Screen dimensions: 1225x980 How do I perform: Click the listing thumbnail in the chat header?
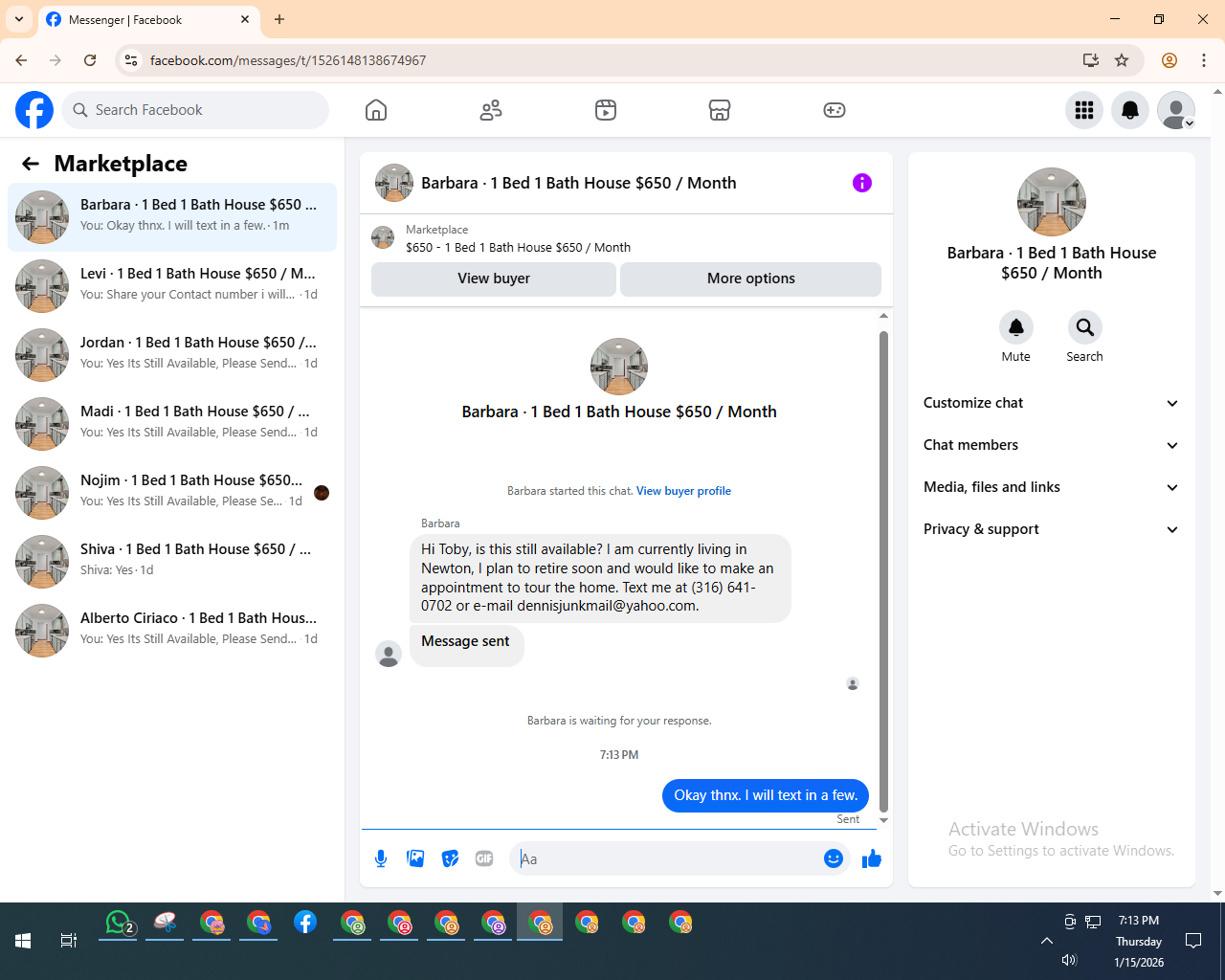(x=394, y=183)
